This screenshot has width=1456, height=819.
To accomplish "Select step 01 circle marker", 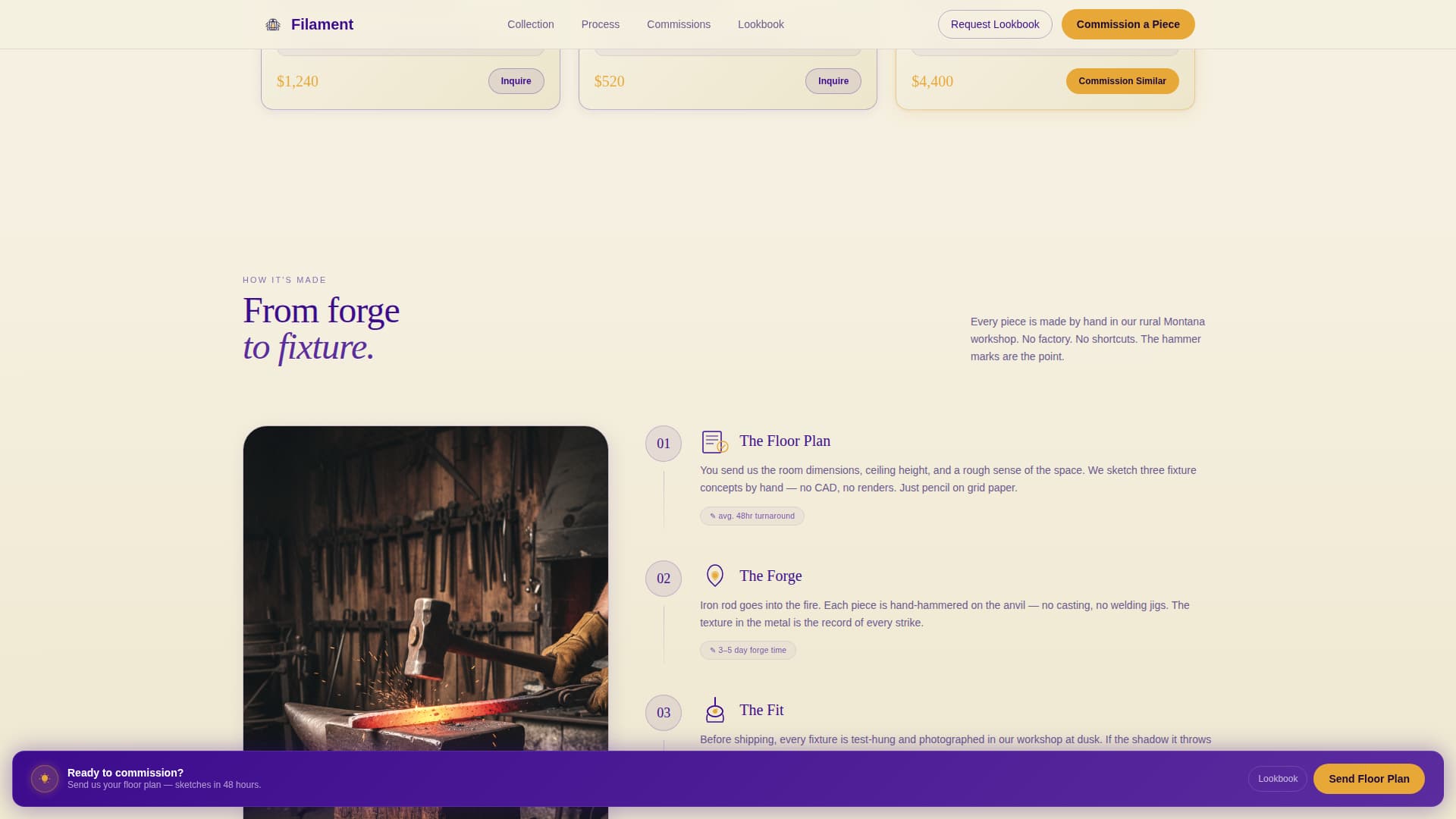I will 663,444.
